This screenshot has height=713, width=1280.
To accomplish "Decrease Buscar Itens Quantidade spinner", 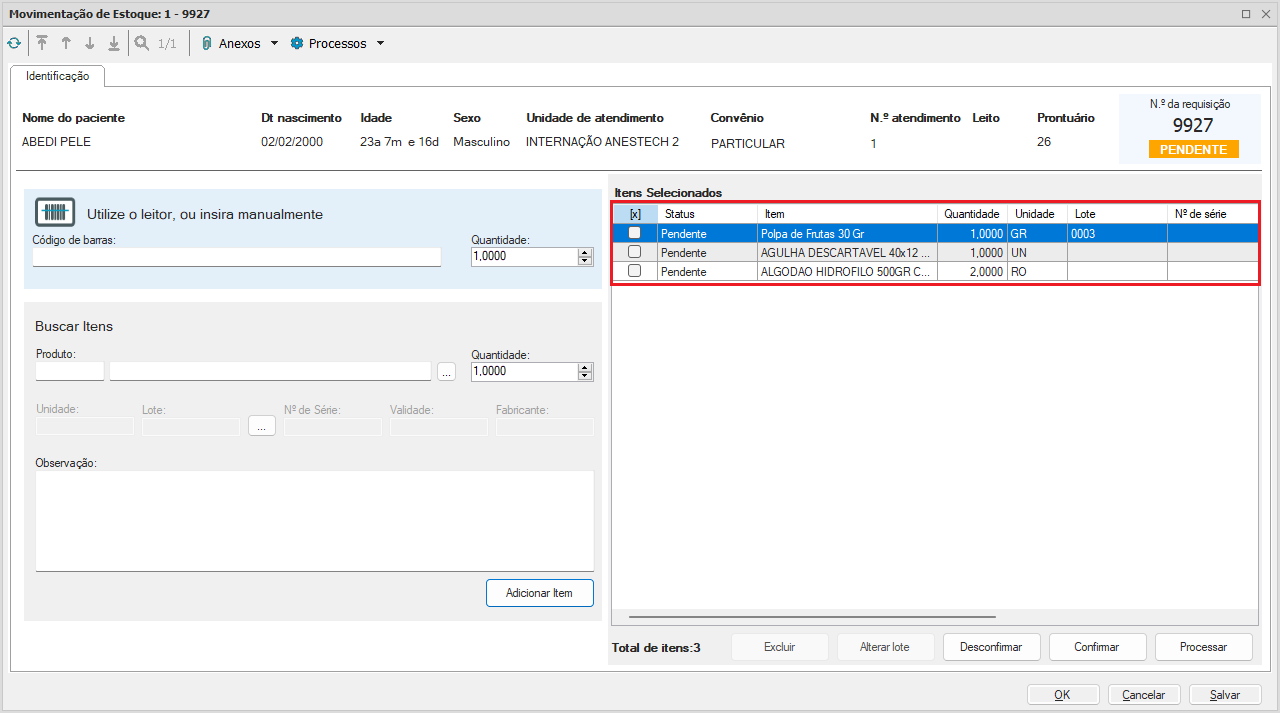I will [585, 376].
